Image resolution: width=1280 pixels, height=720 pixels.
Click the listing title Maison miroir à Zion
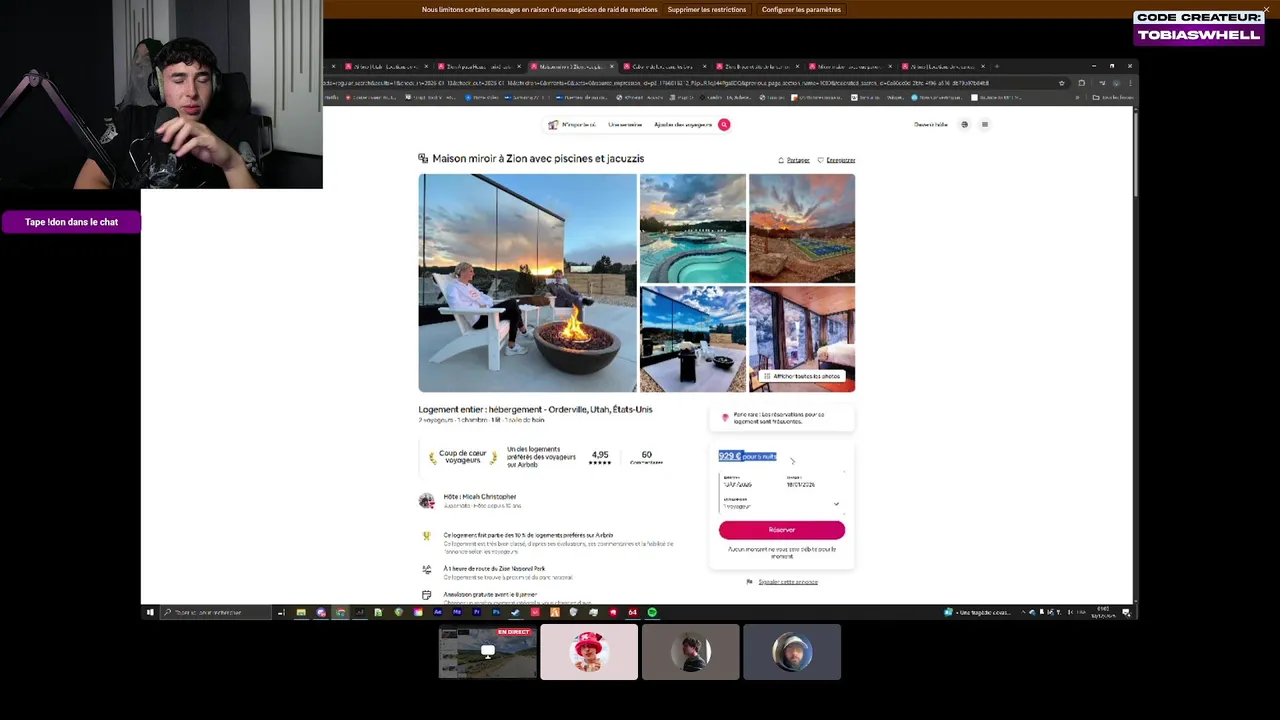538,159
